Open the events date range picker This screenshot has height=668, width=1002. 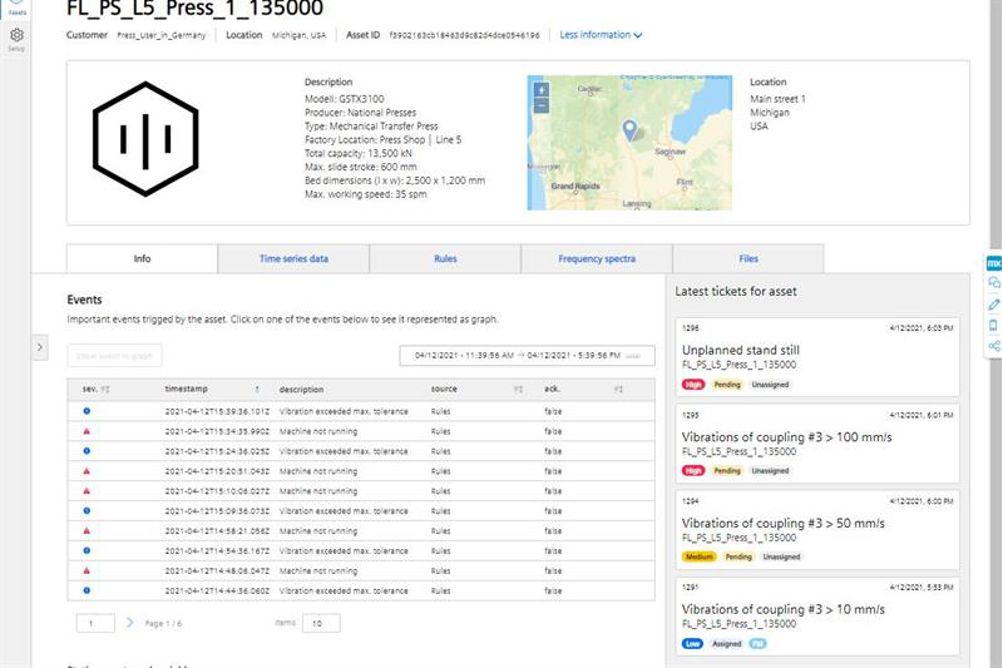pos(527,355)
